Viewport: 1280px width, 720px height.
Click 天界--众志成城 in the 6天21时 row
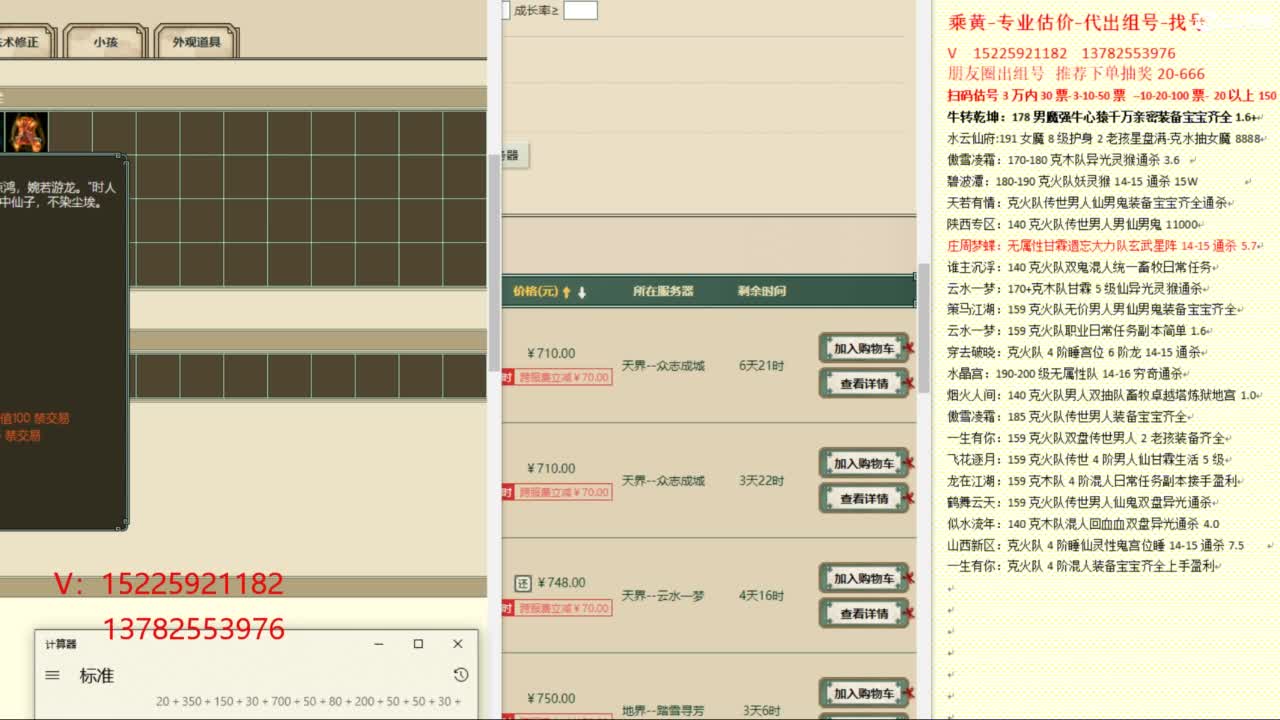coord(663,366)
